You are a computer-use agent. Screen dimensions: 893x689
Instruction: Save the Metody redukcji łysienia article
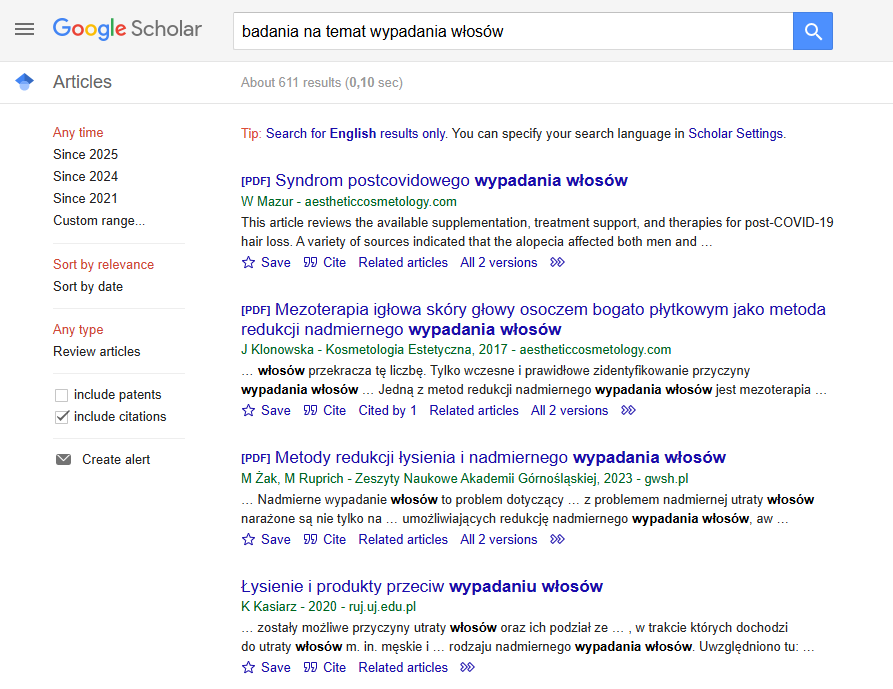pos(264,539)
